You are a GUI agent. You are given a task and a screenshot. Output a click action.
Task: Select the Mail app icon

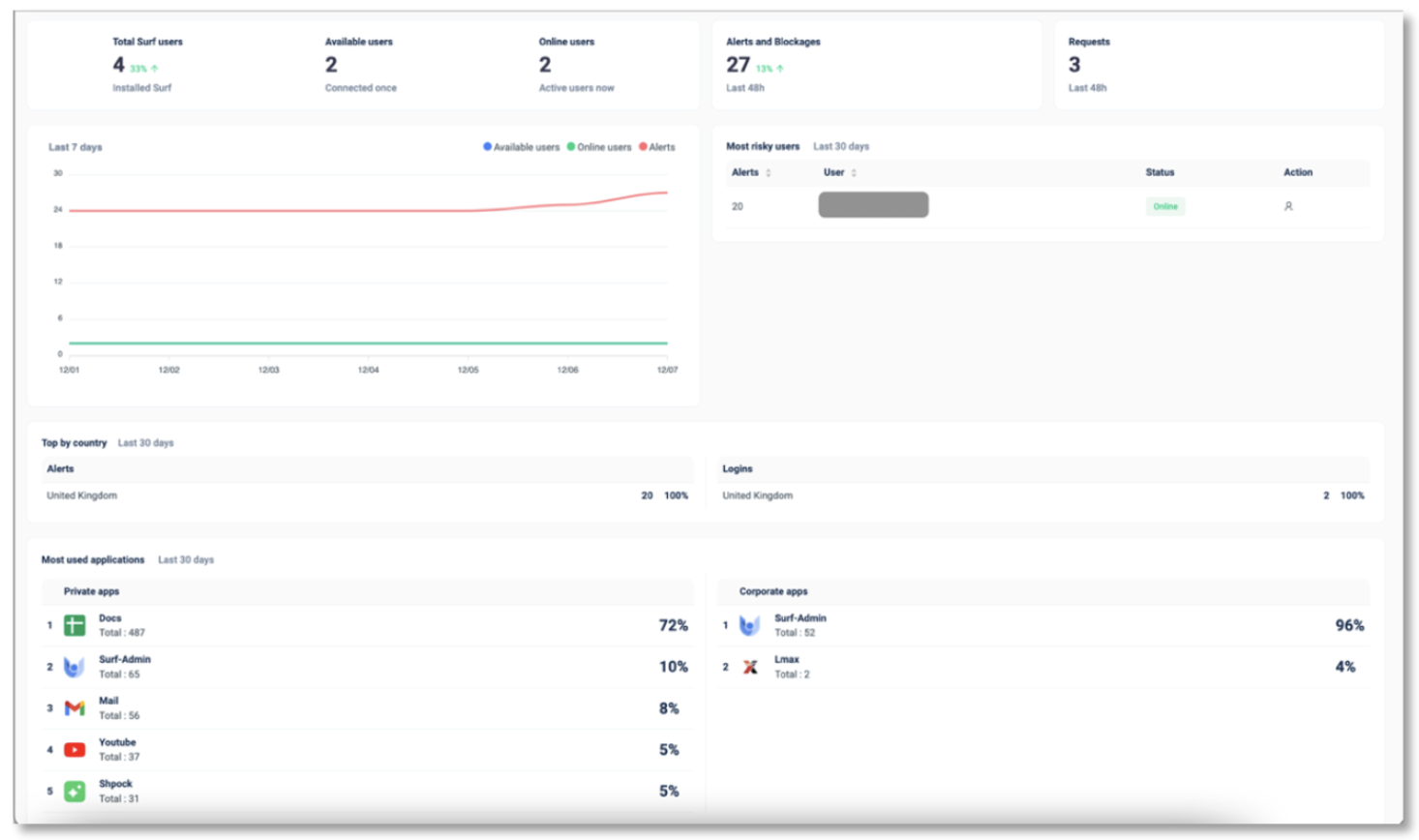click(x=75, y=708)
